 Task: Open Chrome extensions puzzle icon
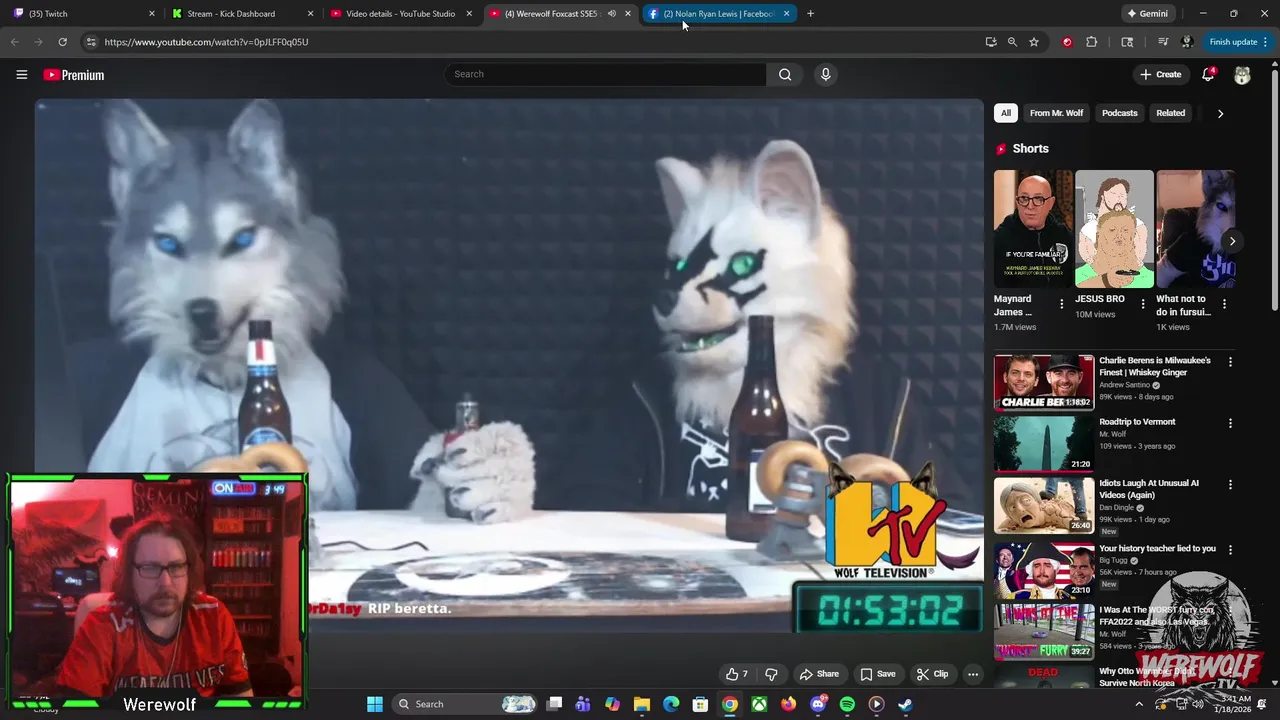[1091, 42]
